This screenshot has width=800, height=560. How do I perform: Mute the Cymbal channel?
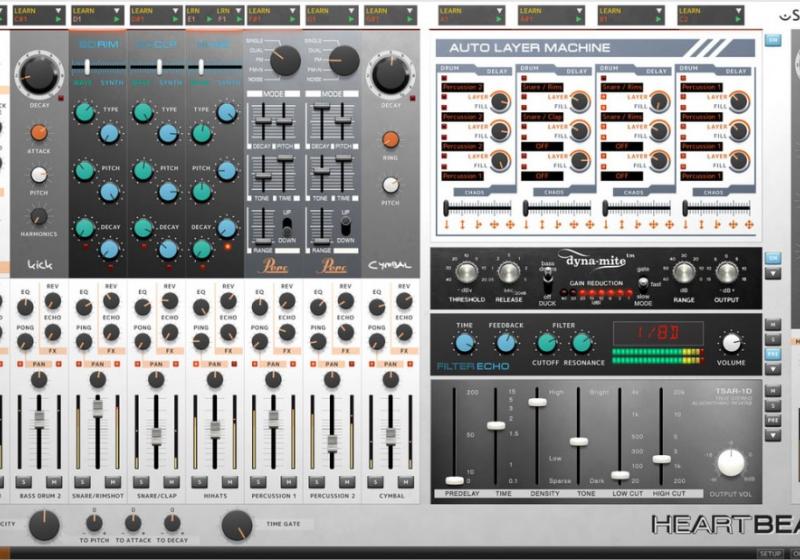(403, 481)
